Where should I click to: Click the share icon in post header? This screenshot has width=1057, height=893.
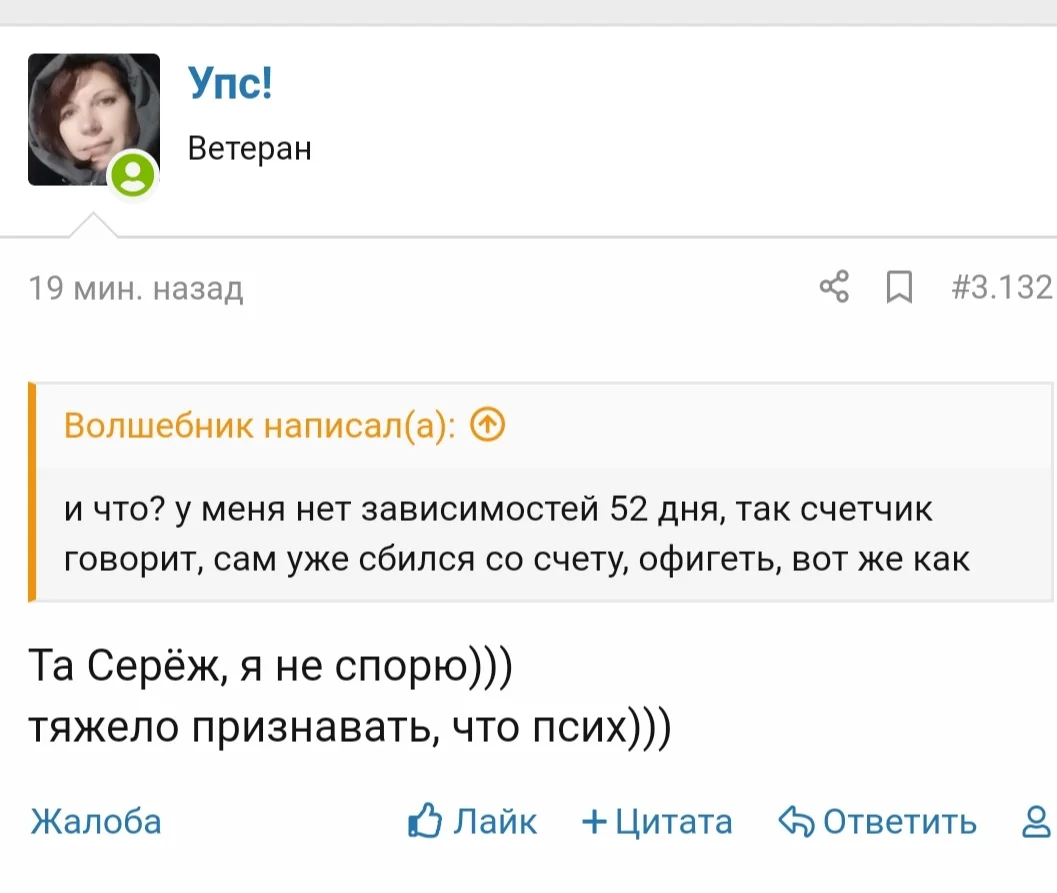click(x=834, y=287)
